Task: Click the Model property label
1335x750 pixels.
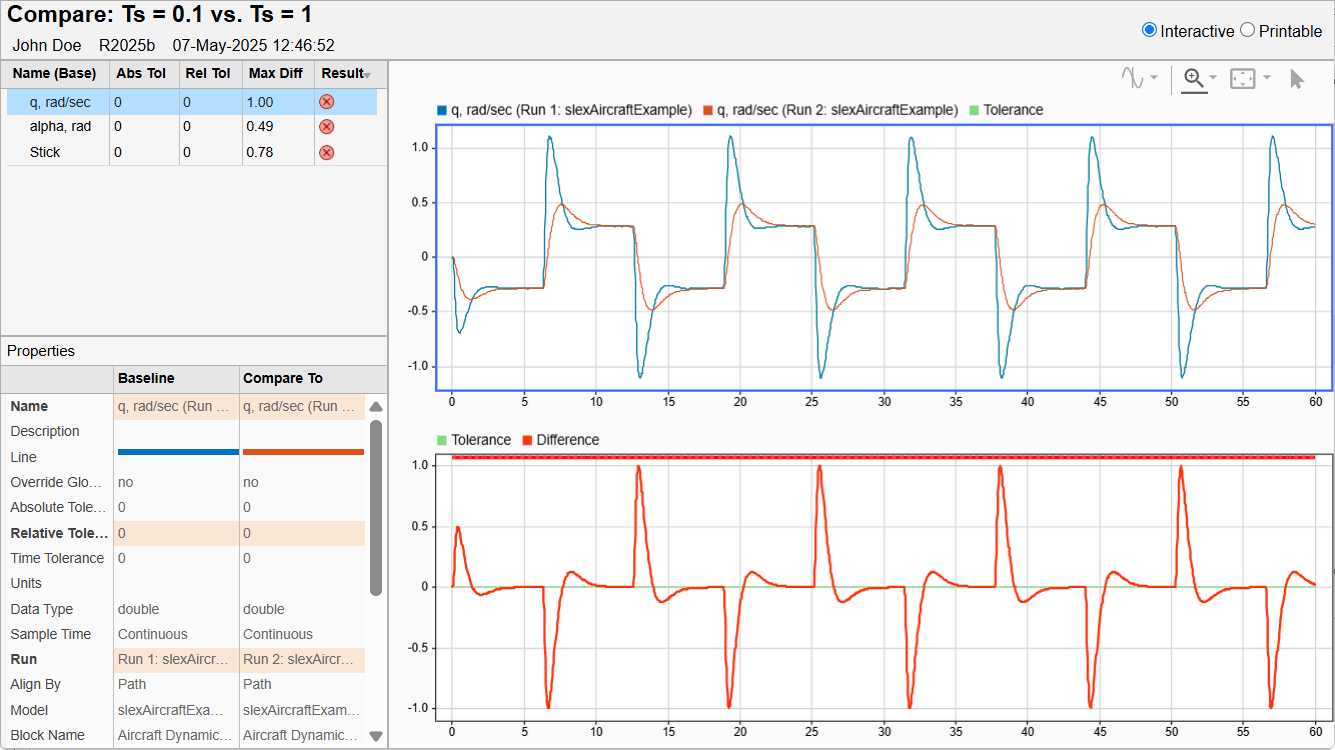Action: tap(29, 710)
